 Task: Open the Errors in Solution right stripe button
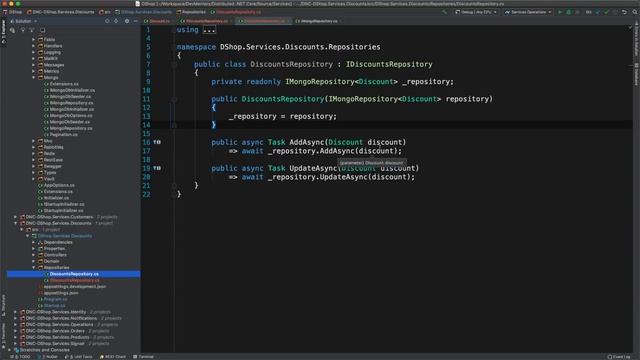click(636, 39)
